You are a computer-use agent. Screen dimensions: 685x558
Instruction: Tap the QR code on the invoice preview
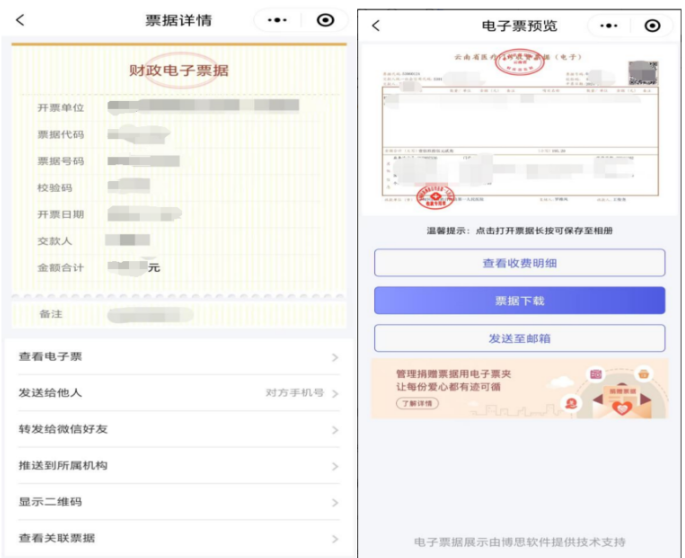click(x=642, y=72)
